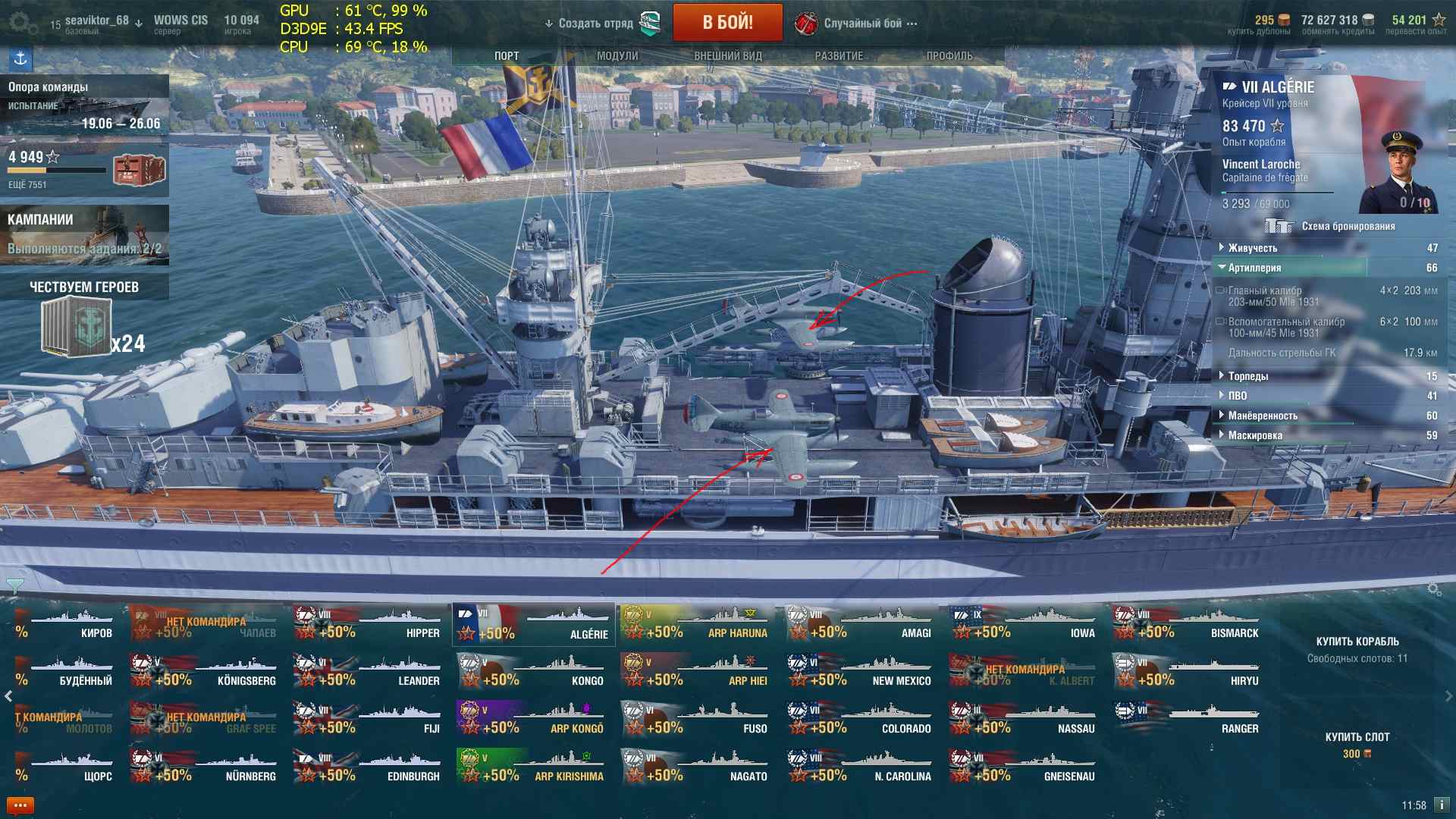Open the chat speech bubble icon
This screenshot has width=1456, height=819.
click(20, 805)
